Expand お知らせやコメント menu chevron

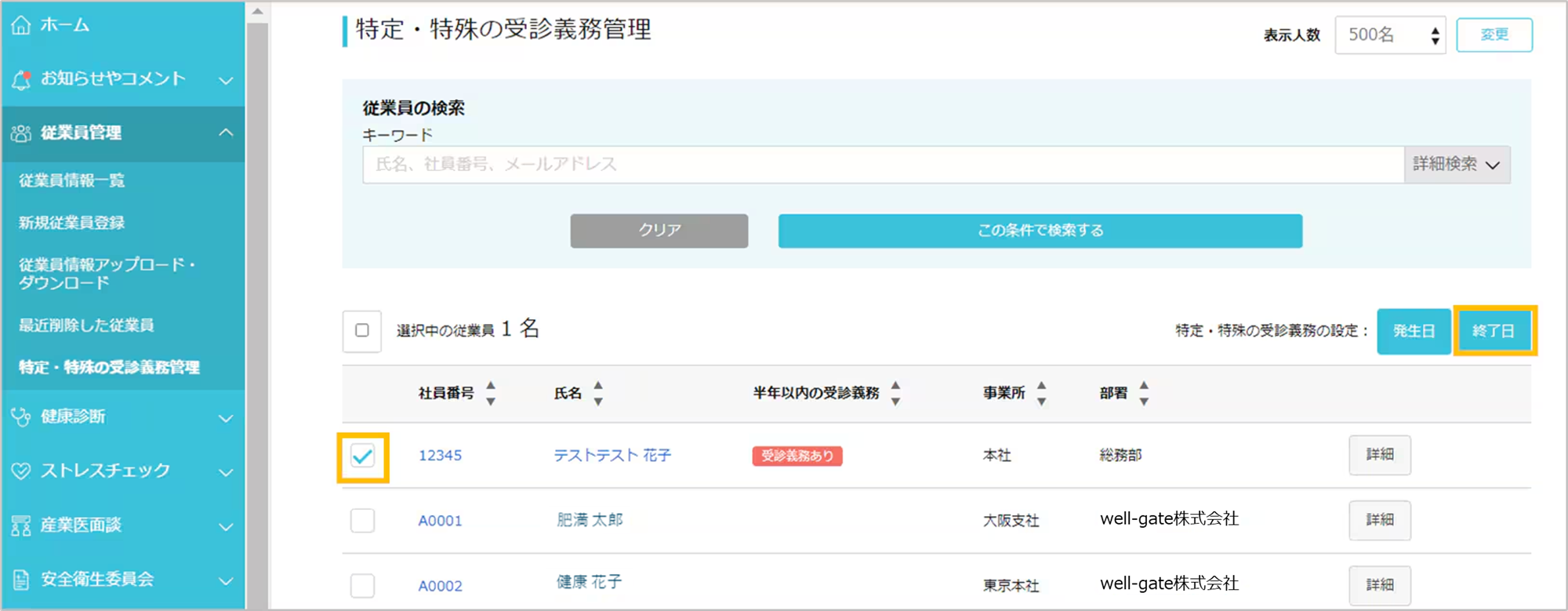(x=226, y=80)
